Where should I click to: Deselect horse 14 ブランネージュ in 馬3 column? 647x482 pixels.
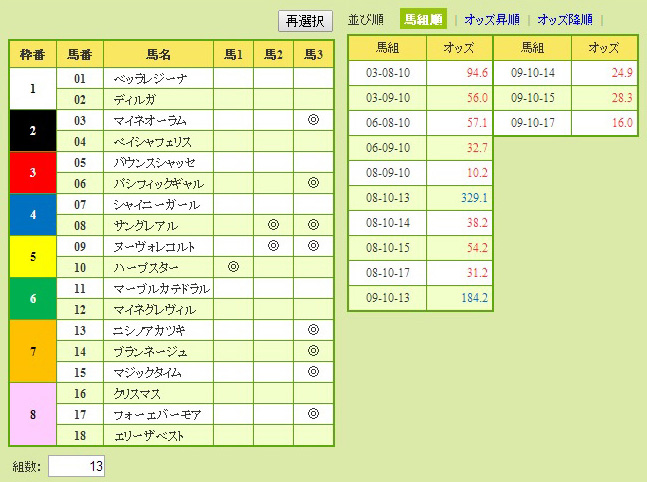(313, 351)
